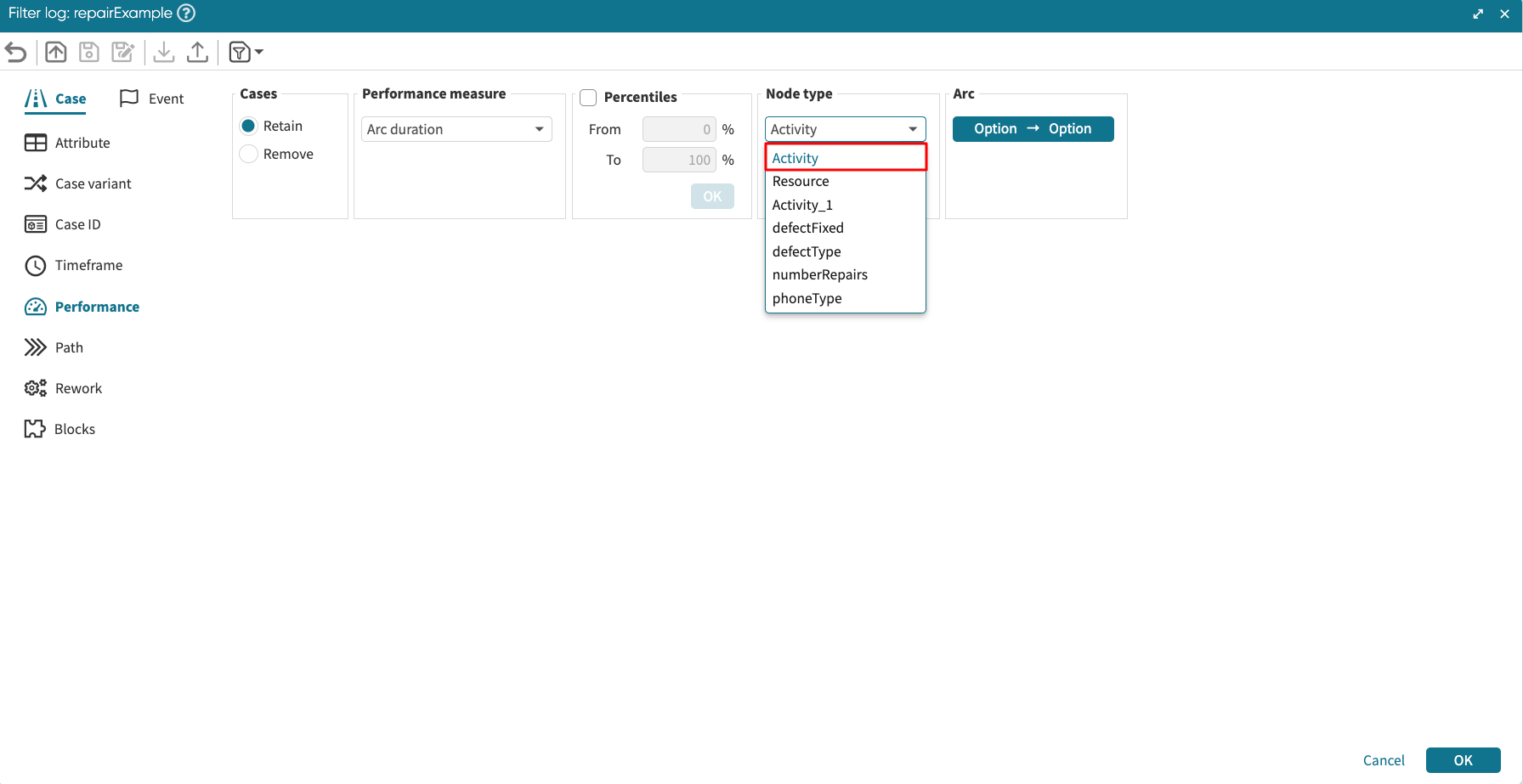Image resolution: width=1523 pixels, height=784 pixels.
Task: Select the Remove cases radio button
Action: 249,154
